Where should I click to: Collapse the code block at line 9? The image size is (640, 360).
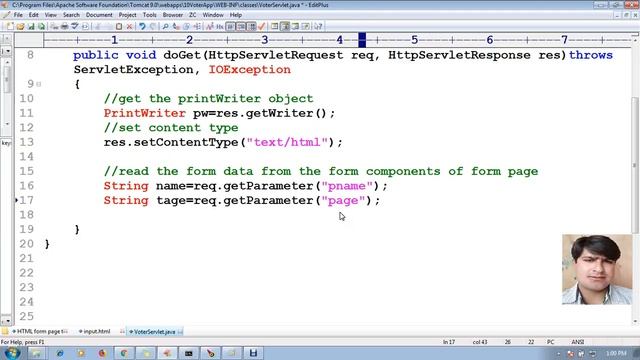39,84
